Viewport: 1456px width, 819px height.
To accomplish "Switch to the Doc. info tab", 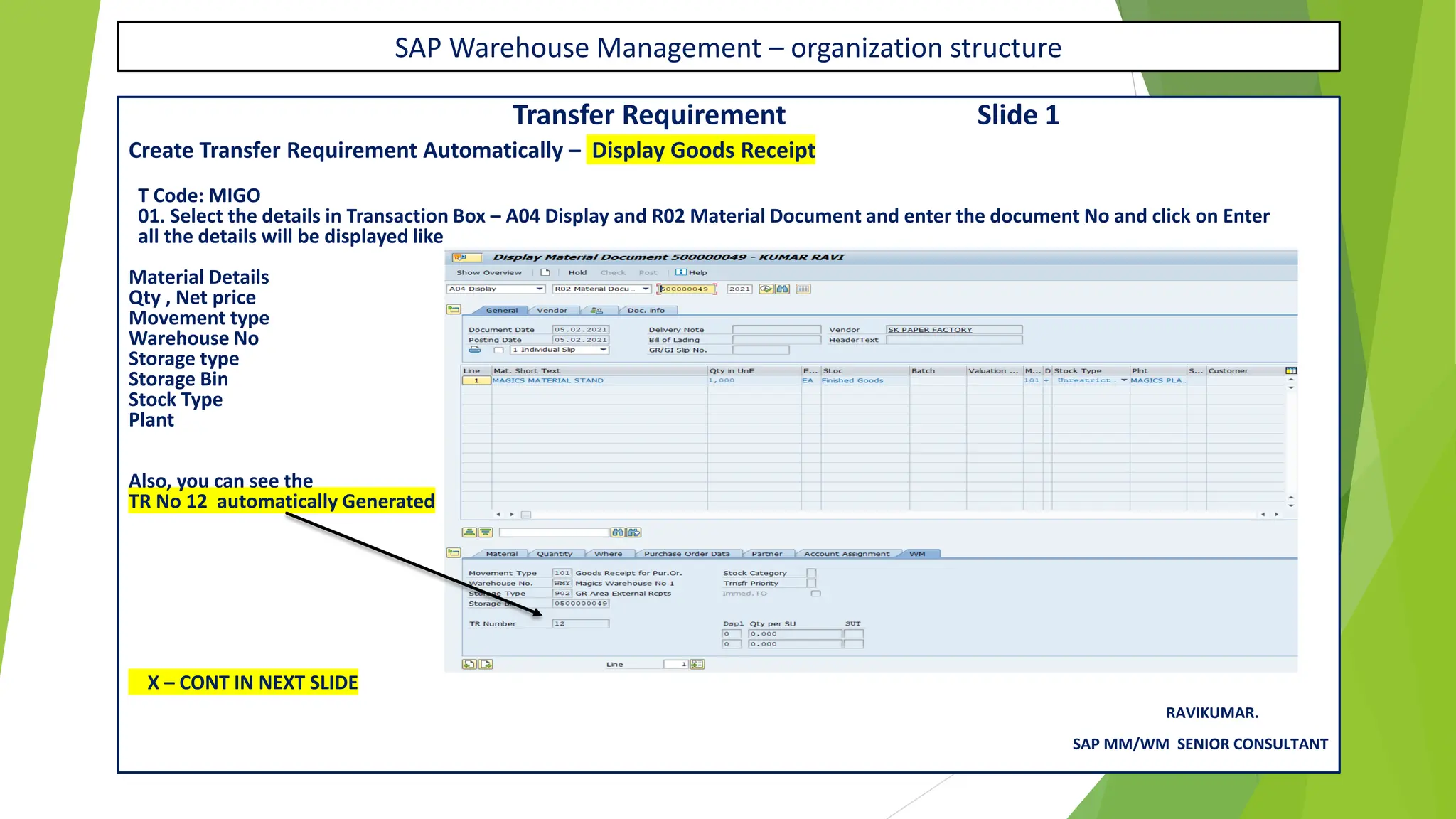I will pos(646,311).
